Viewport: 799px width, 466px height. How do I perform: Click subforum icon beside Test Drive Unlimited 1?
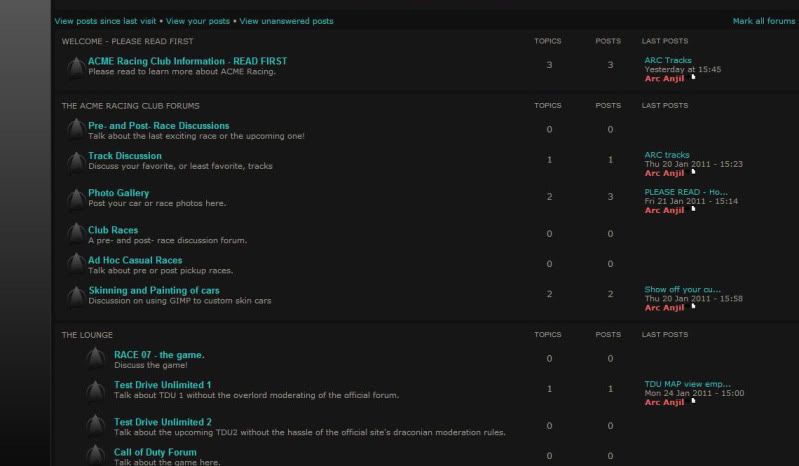click(95, 389)
